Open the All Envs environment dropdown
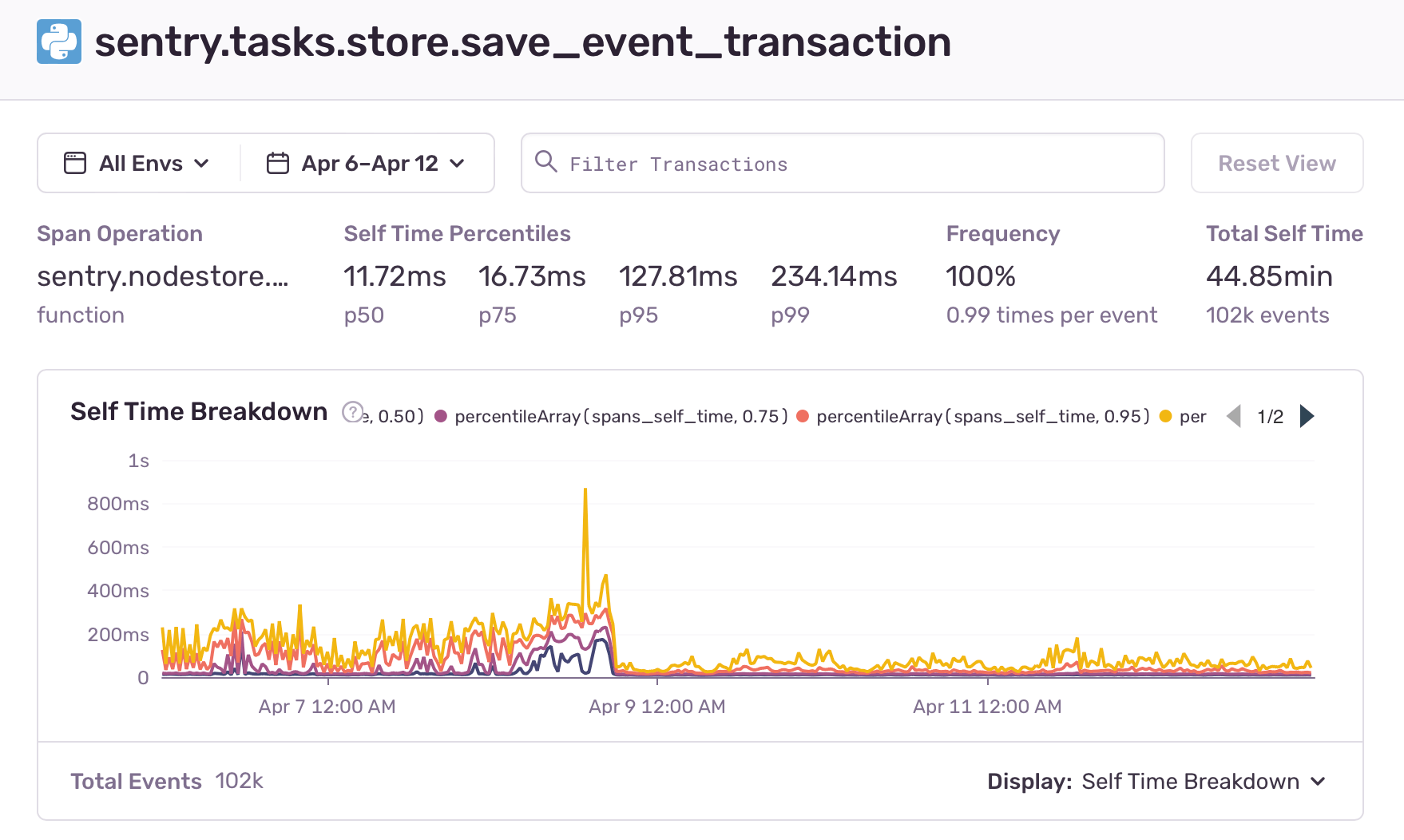1404x840 pixels. point(137,163)
